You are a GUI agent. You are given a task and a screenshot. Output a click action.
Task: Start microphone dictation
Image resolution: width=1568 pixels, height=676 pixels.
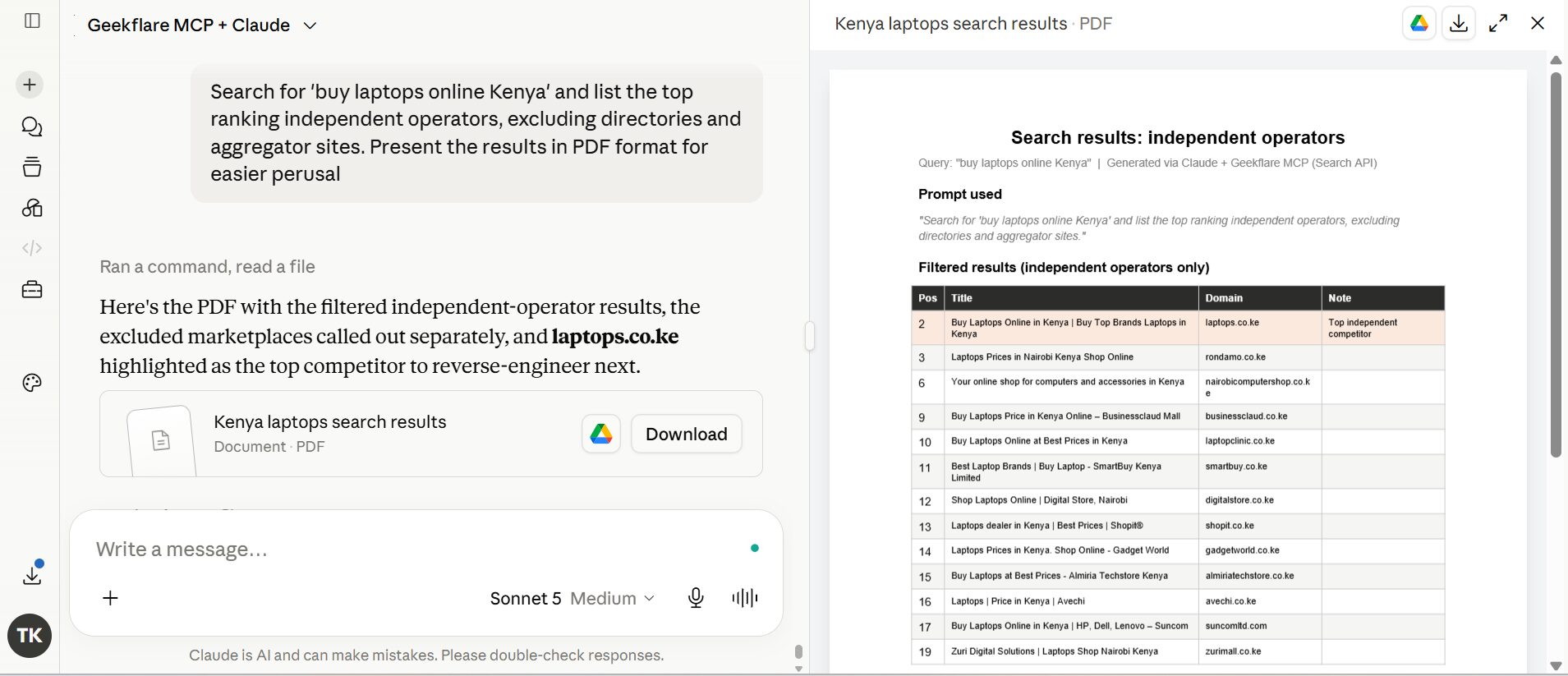pyautogui.click(x=696, y=598)
